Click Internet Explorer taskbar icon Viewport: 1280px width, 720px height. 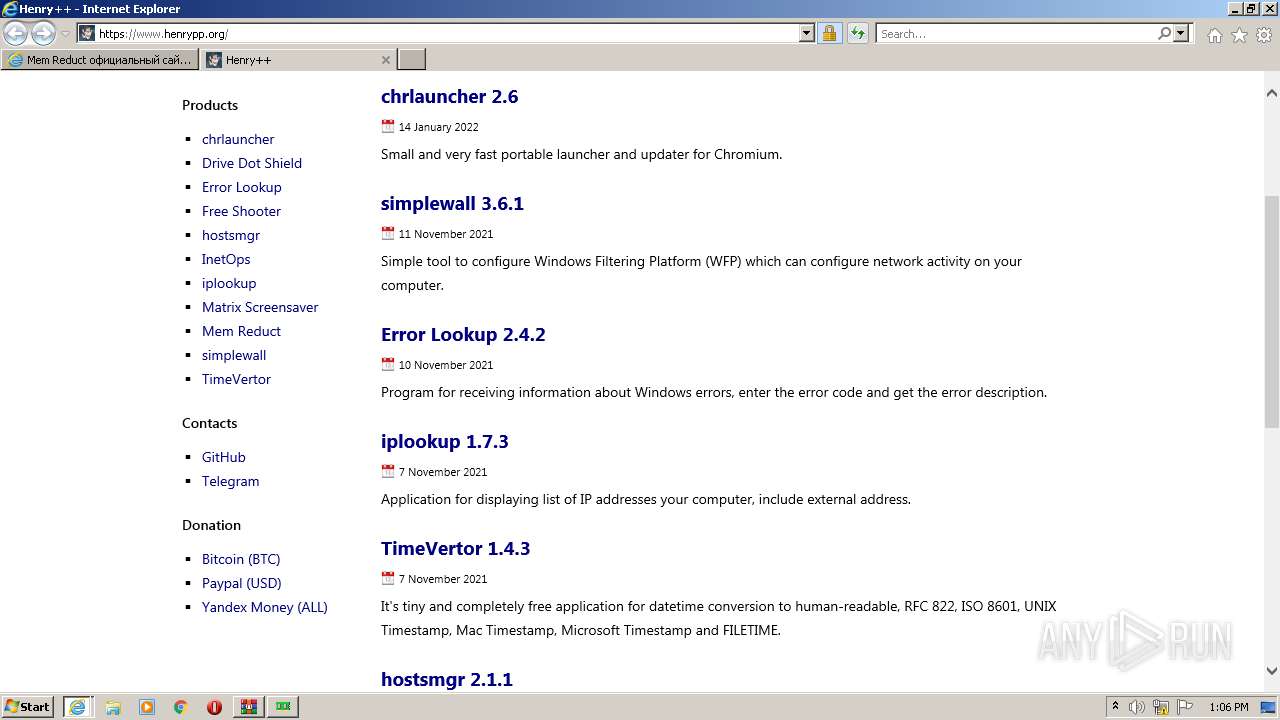78,707
